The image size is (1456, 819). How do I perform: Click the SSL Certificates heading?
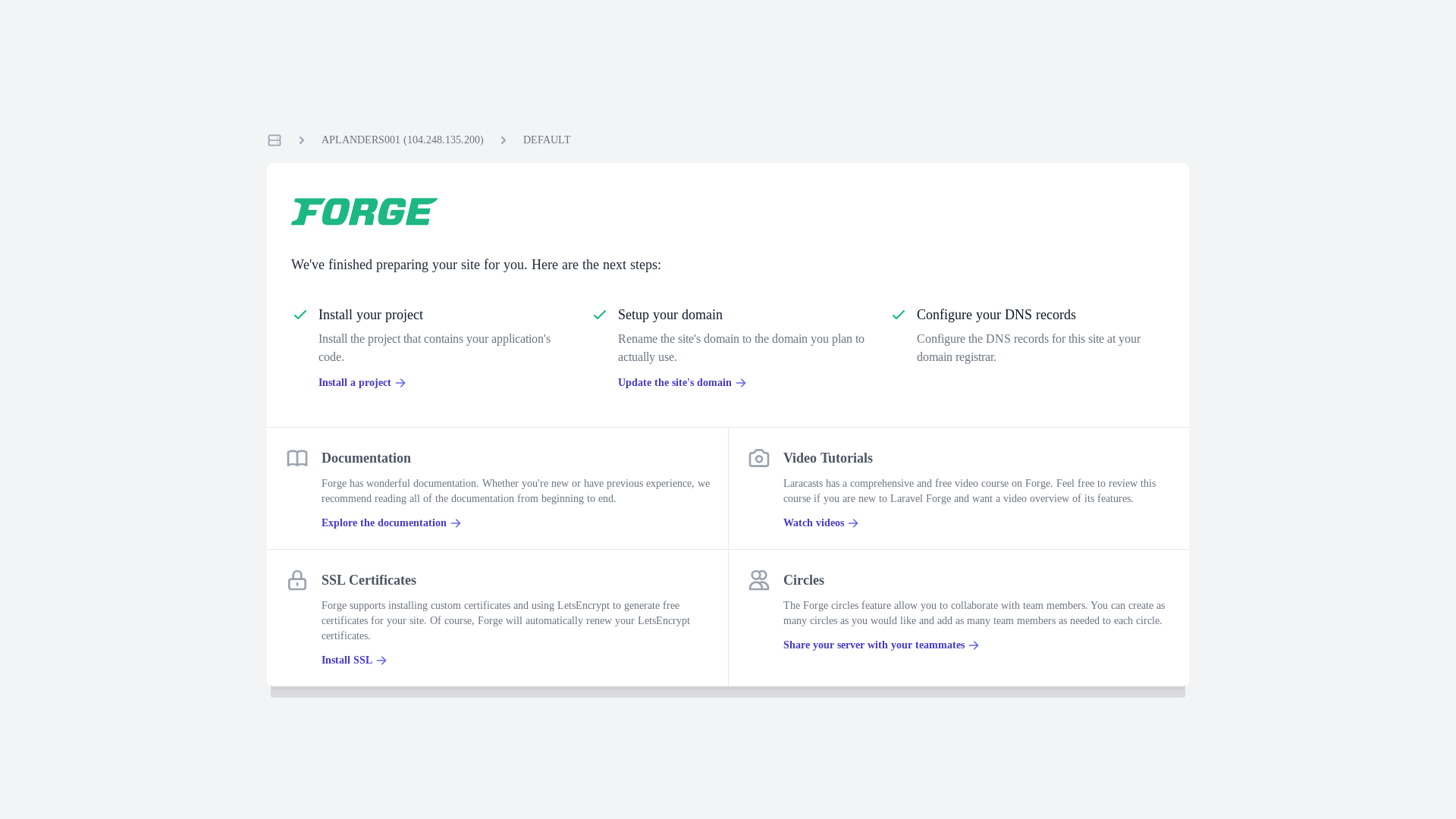[369, 580]
